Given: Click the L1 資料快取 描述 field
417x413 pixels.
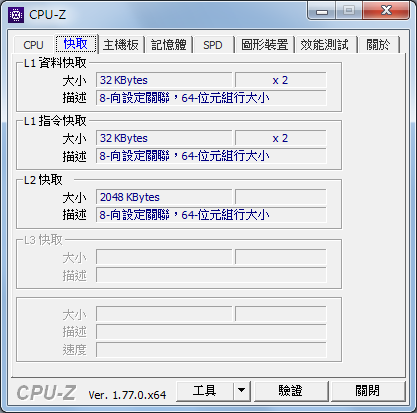Looking at the screenshot, I should click(x=211, y=98).
